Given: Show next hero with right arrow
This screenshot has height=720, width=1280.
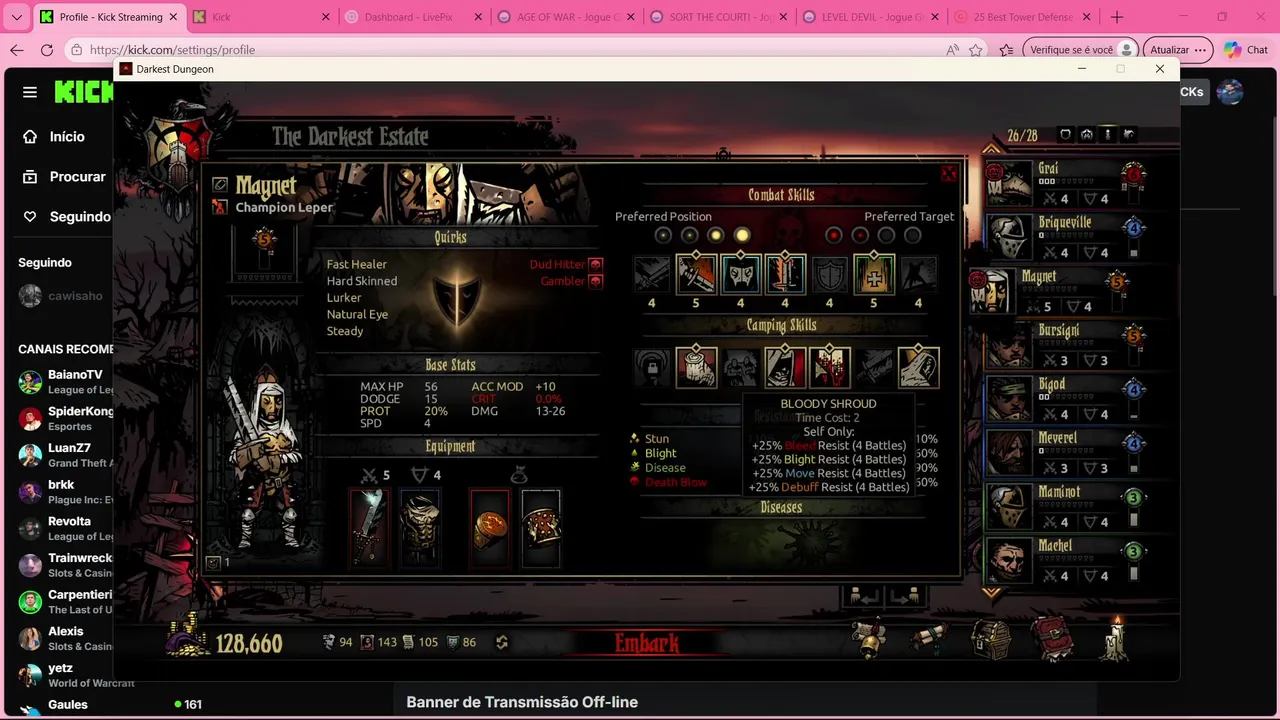Looking at the screenshot, I should [905, 597].
